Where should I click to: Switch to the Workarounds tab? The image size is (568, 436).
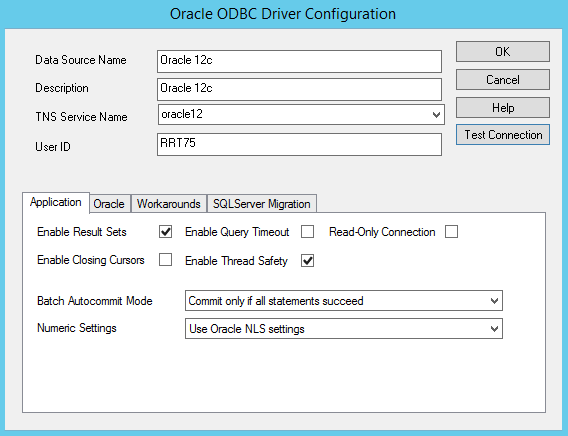point(169,204)
